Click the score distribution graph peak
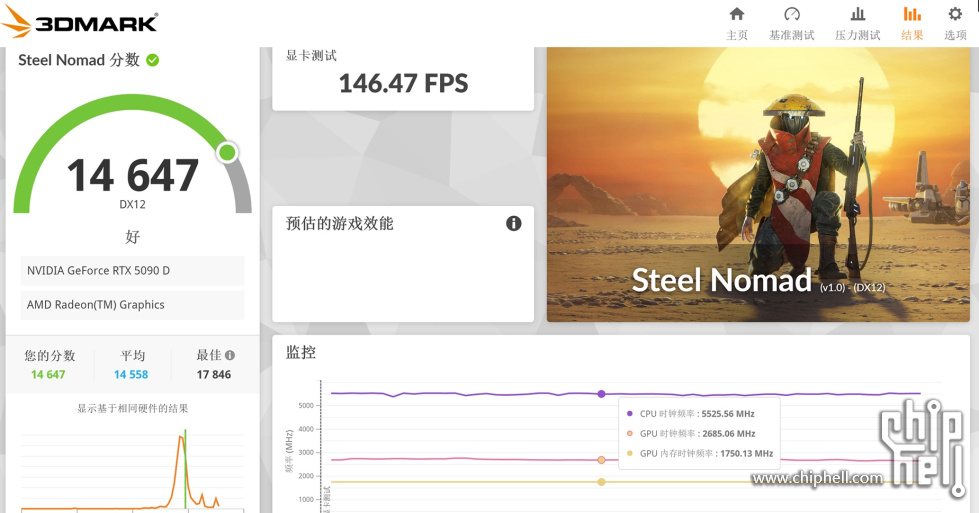The height and width of the screenshot is (513, 979). click(x=183, y=436)
